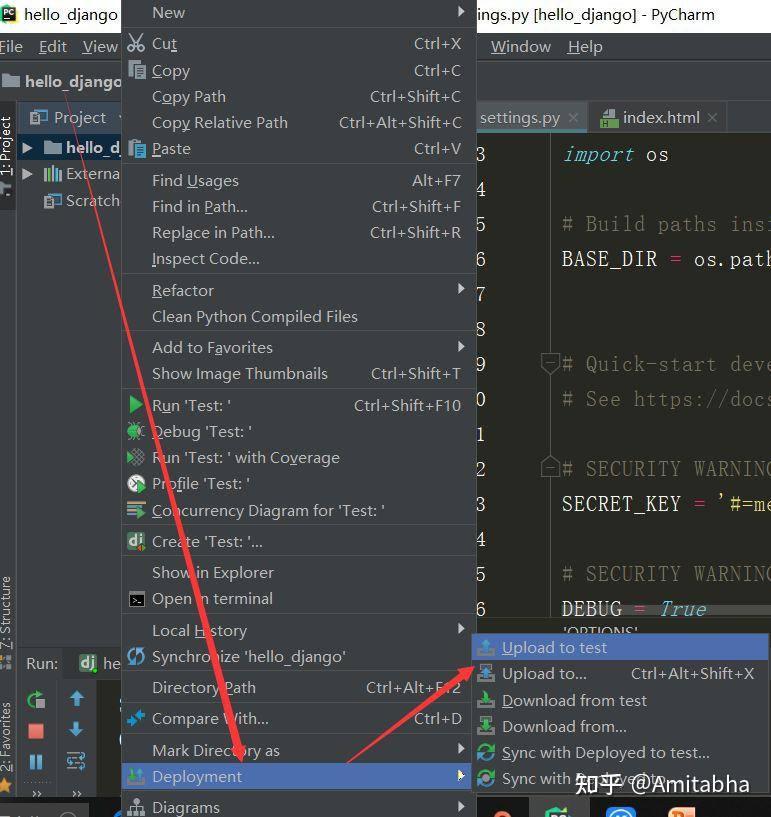Click the Cut scissors icon

click(136, 43)
